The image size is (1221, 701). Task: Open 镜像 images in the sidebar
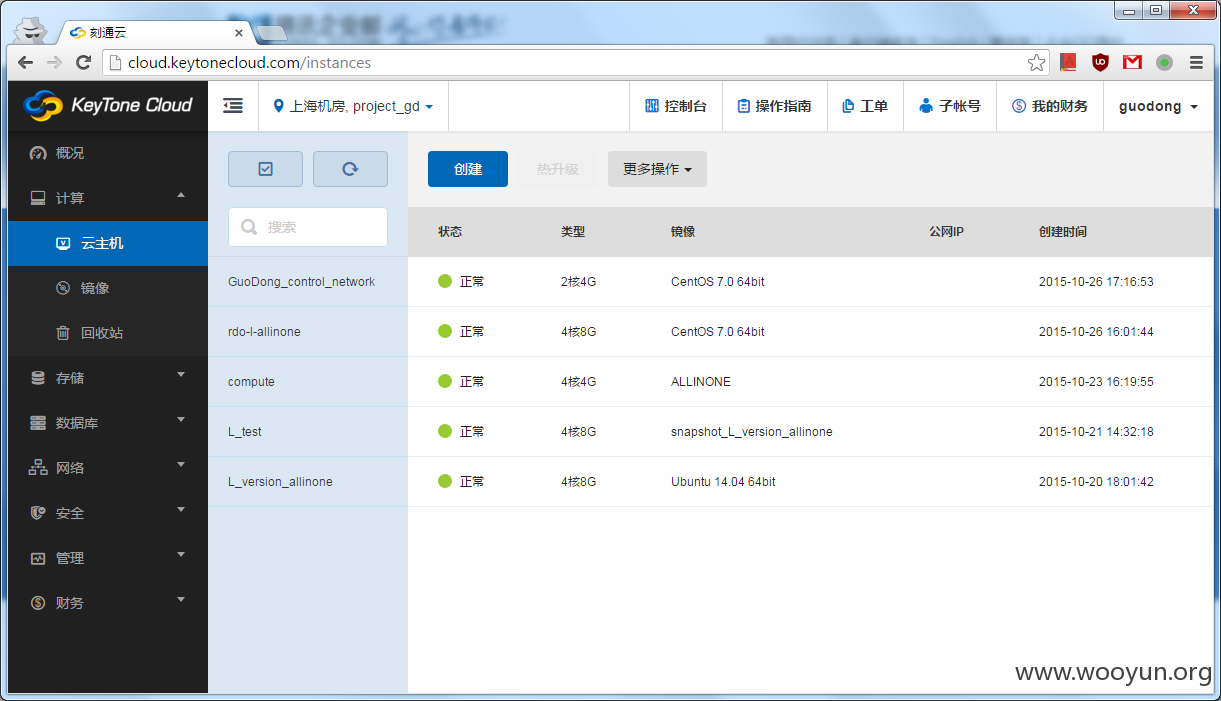(108, 288)
